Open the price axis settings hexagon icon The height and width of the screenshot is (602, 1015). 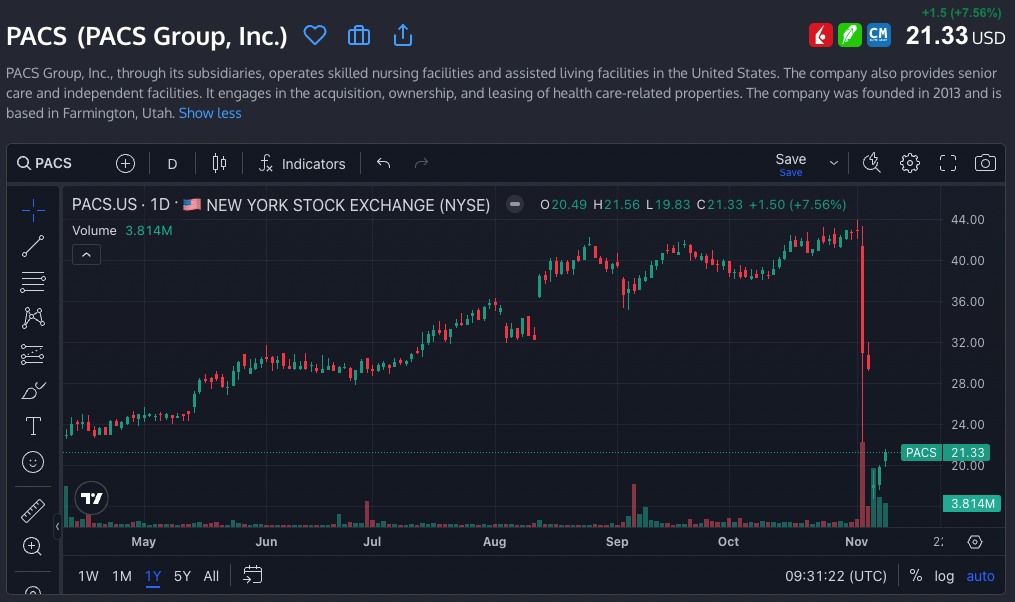[975, 542]
